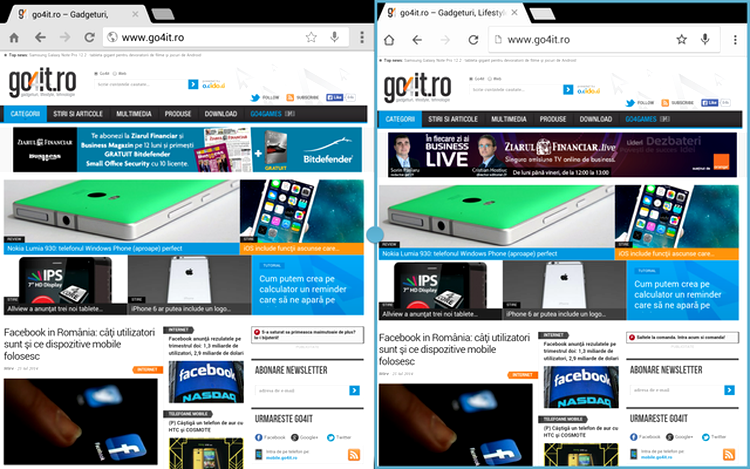Open PRODUSE menu in left window
Viewport: 750px width, 469px height.
click(x=178, y=114)
